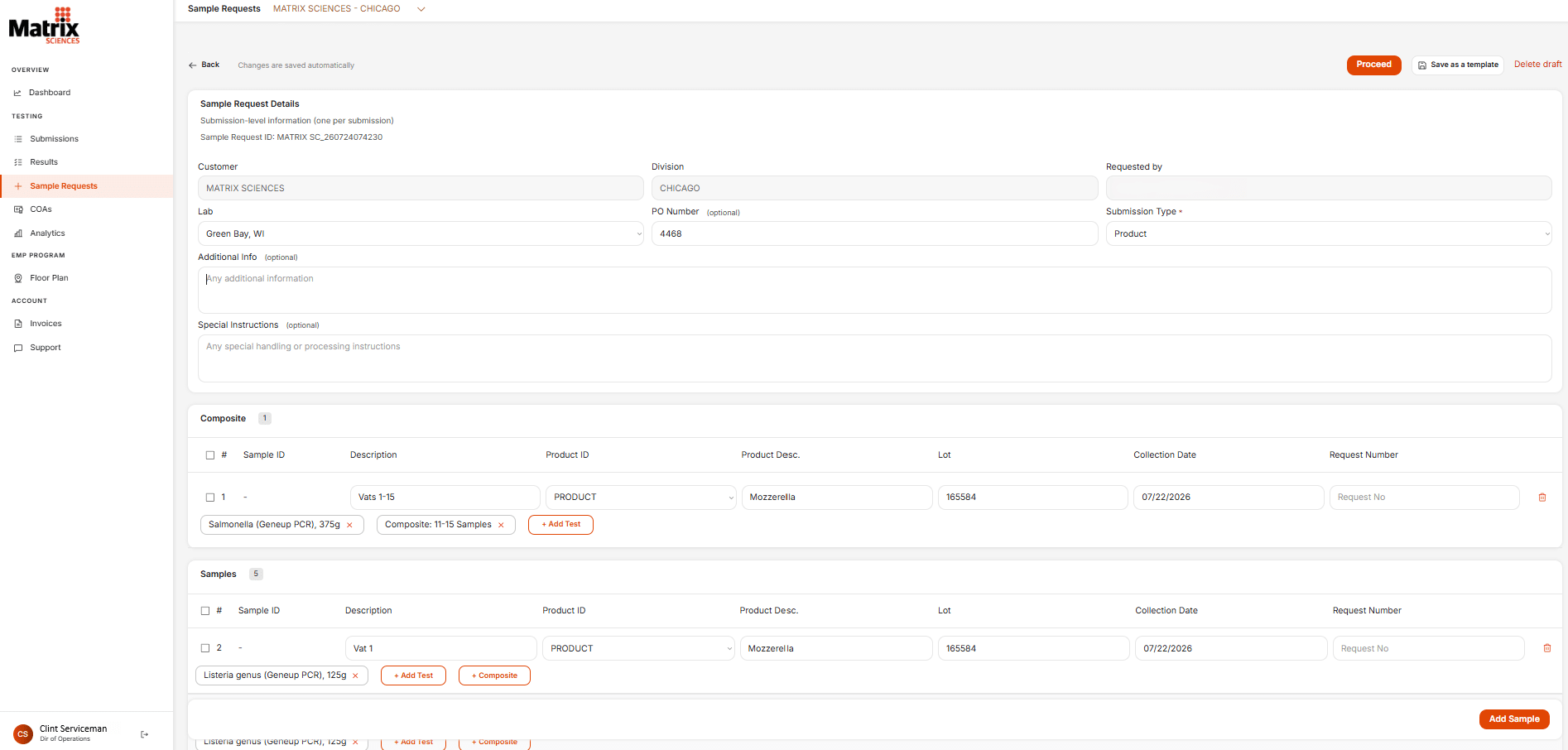Click the Floor Plan pin icon

[18, 278]
